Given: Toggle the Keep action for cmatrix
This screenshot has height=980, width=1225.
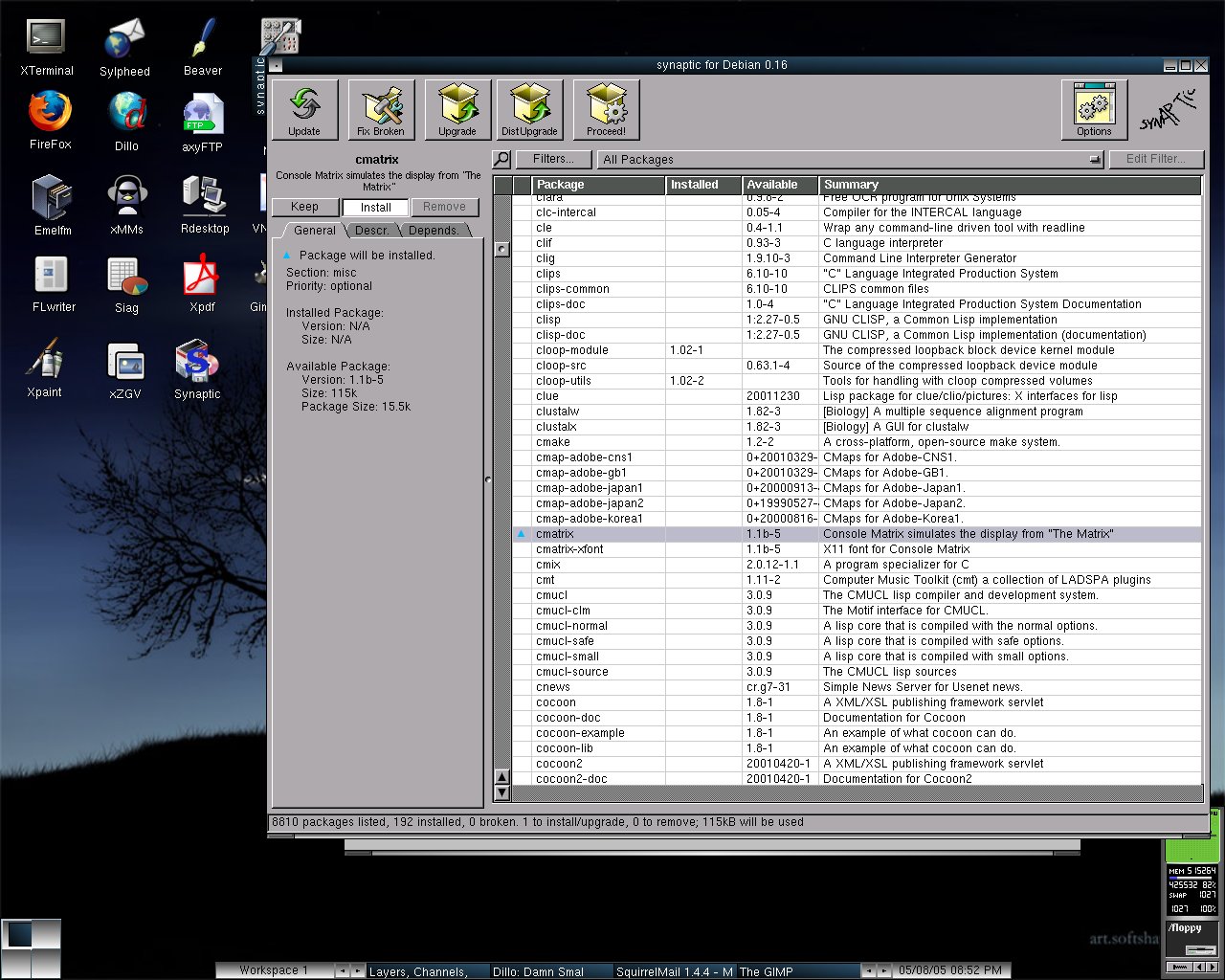Looking at the screenshot, I should (304, 207).
